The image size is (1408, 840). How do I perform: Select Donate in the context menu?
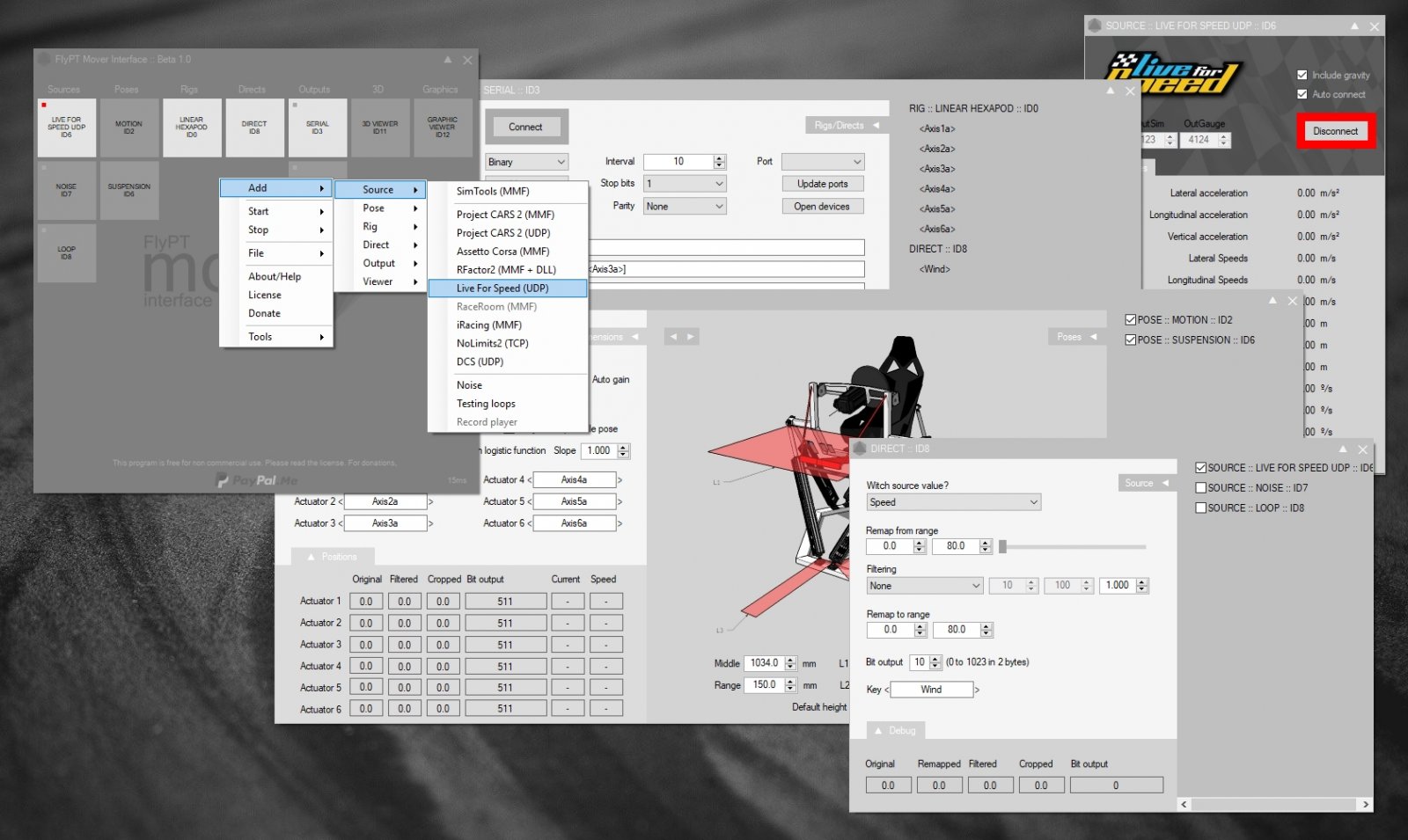point(276,314)
